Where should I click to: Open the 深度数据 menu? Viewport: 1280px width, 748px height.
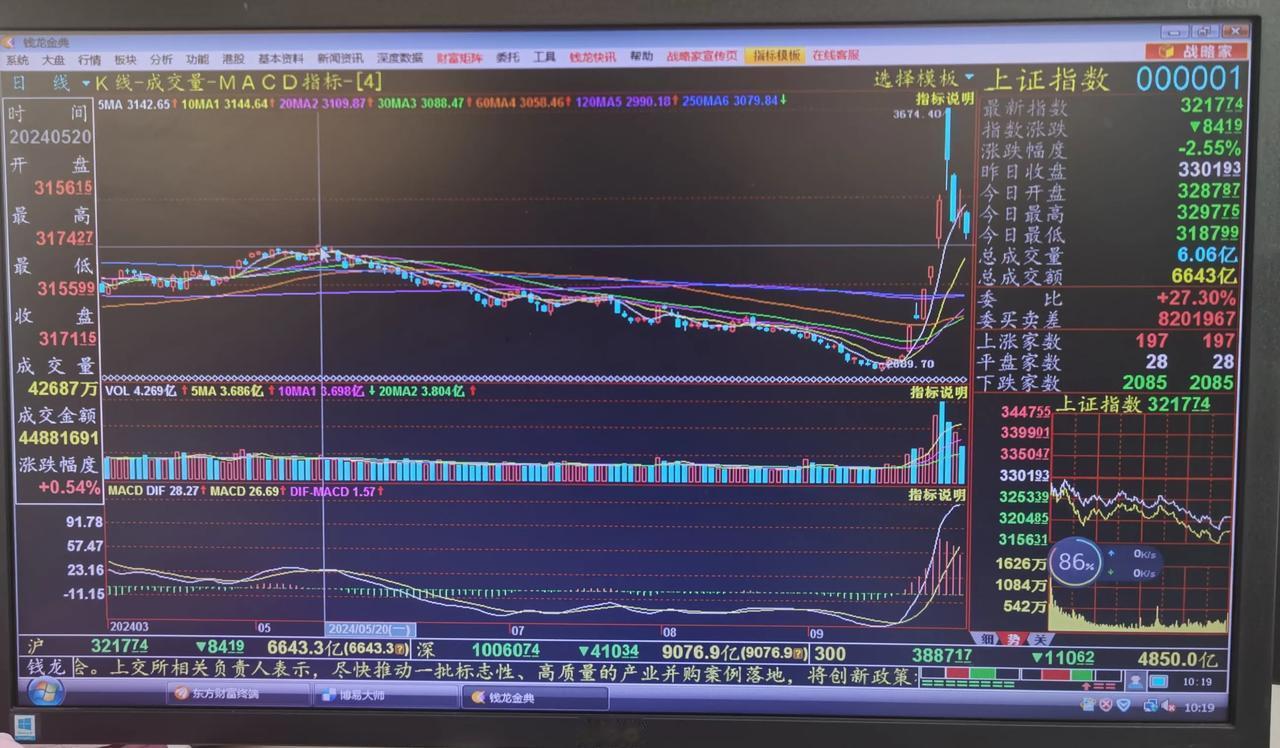click(x=400, y=58)
